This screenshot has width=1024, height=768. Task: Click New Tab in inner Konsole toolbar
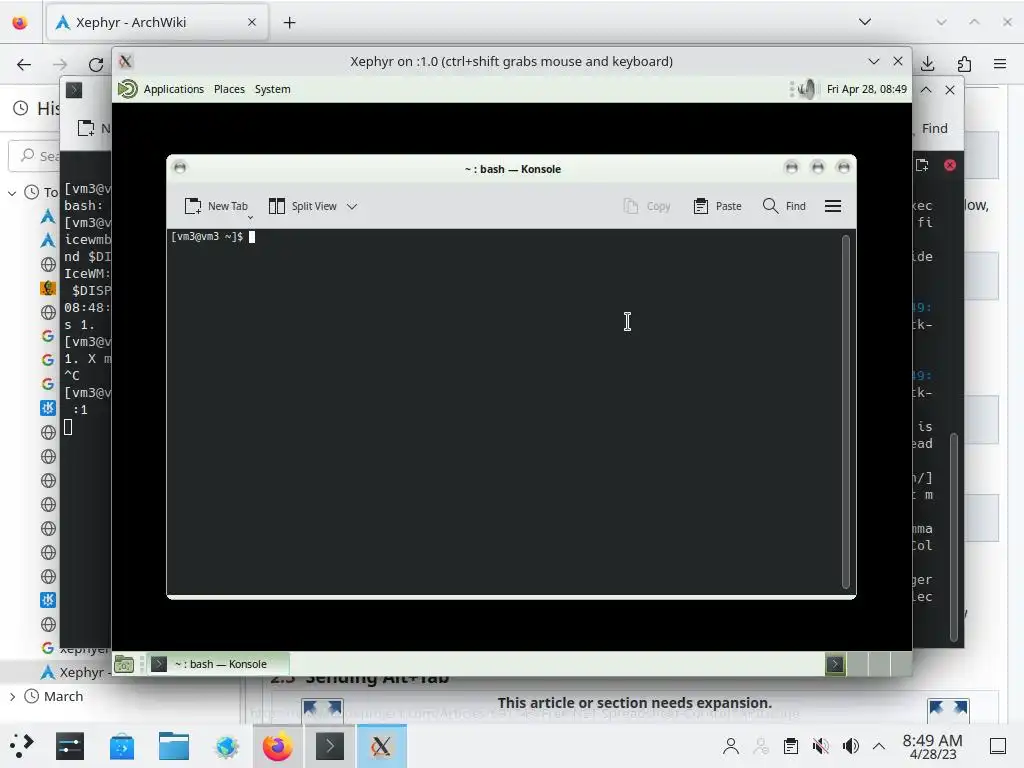216,206
